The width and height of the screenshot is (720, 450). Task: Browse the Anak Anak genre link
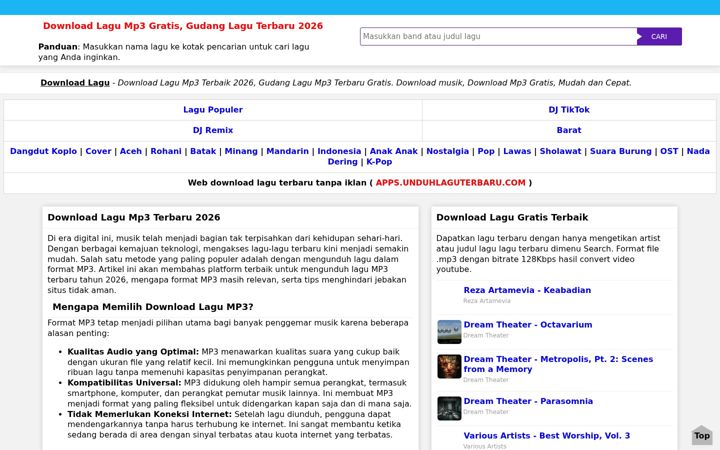coord(394,151)
